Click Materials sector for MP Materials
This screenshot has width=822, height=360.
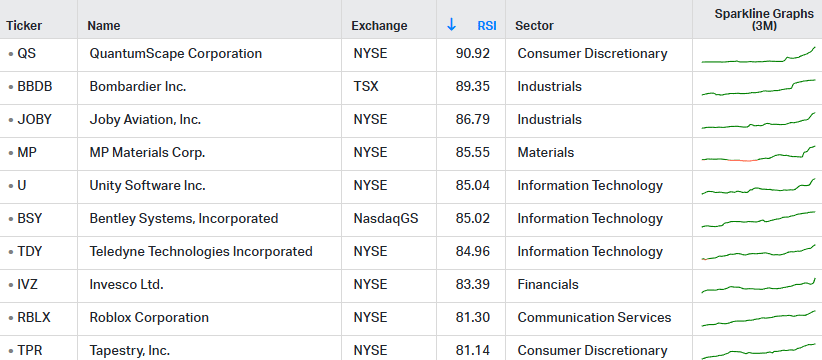546,152
